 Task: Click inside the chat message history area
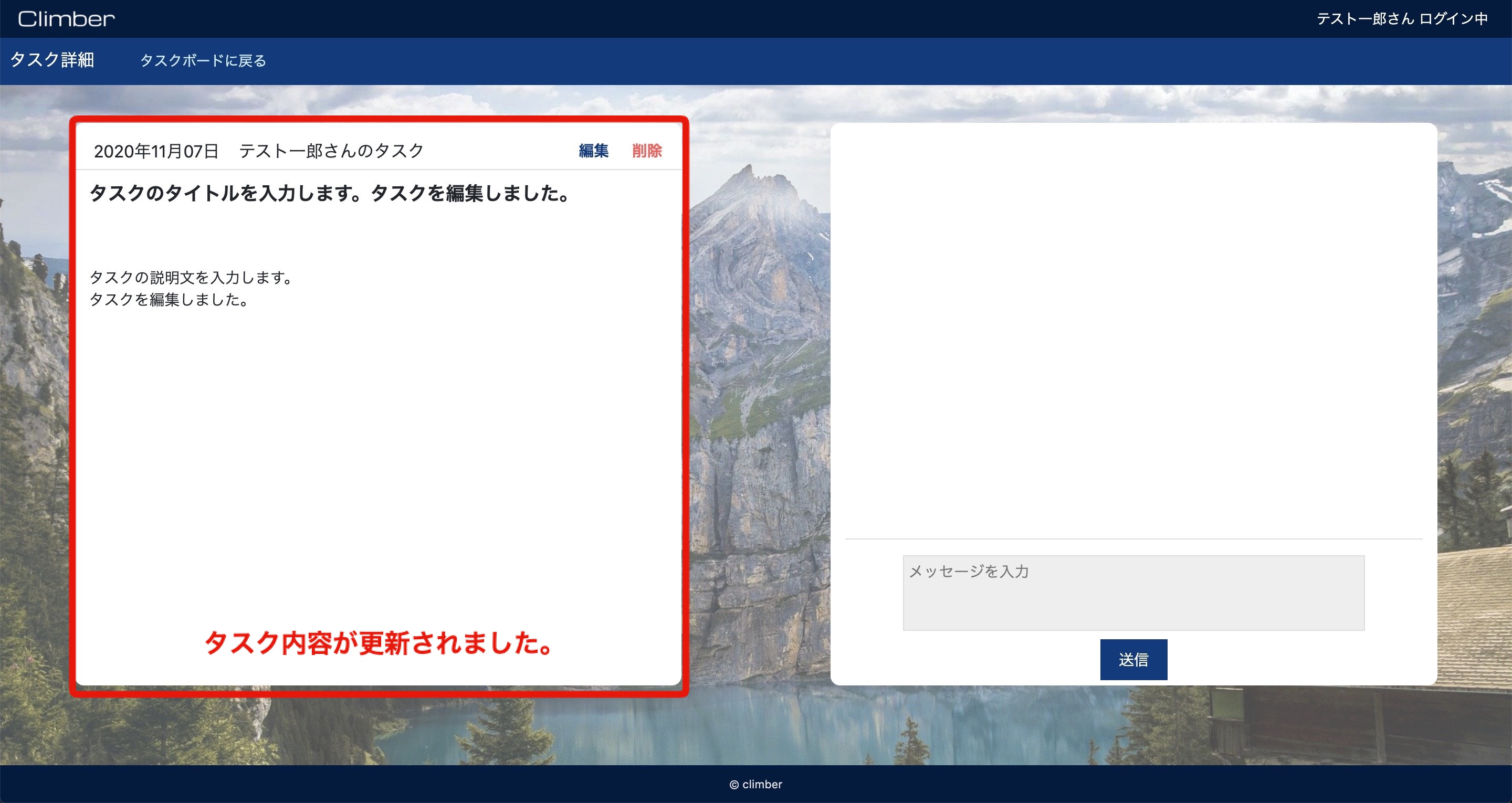pyautogui.click(x=1133, y=323)
